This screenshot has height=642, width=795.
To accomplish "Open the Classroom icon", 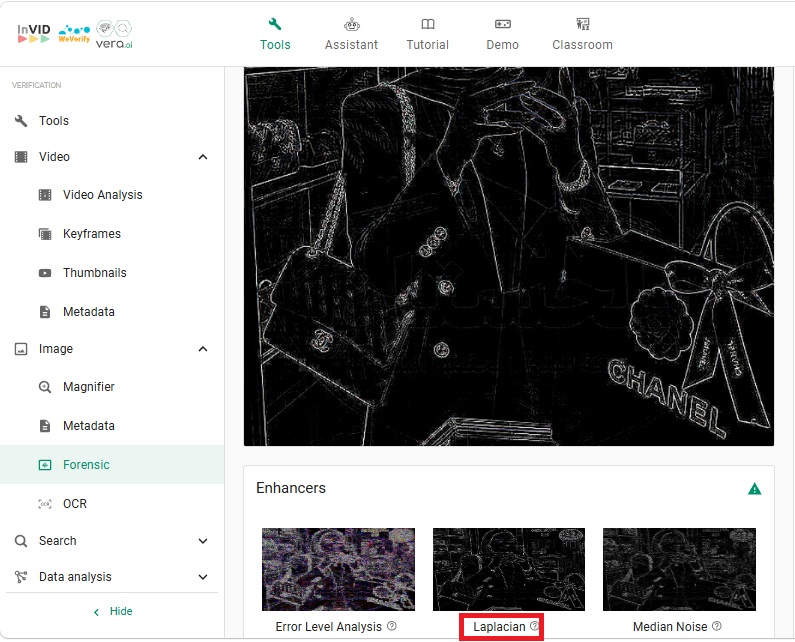I will [x=583, y=24].
